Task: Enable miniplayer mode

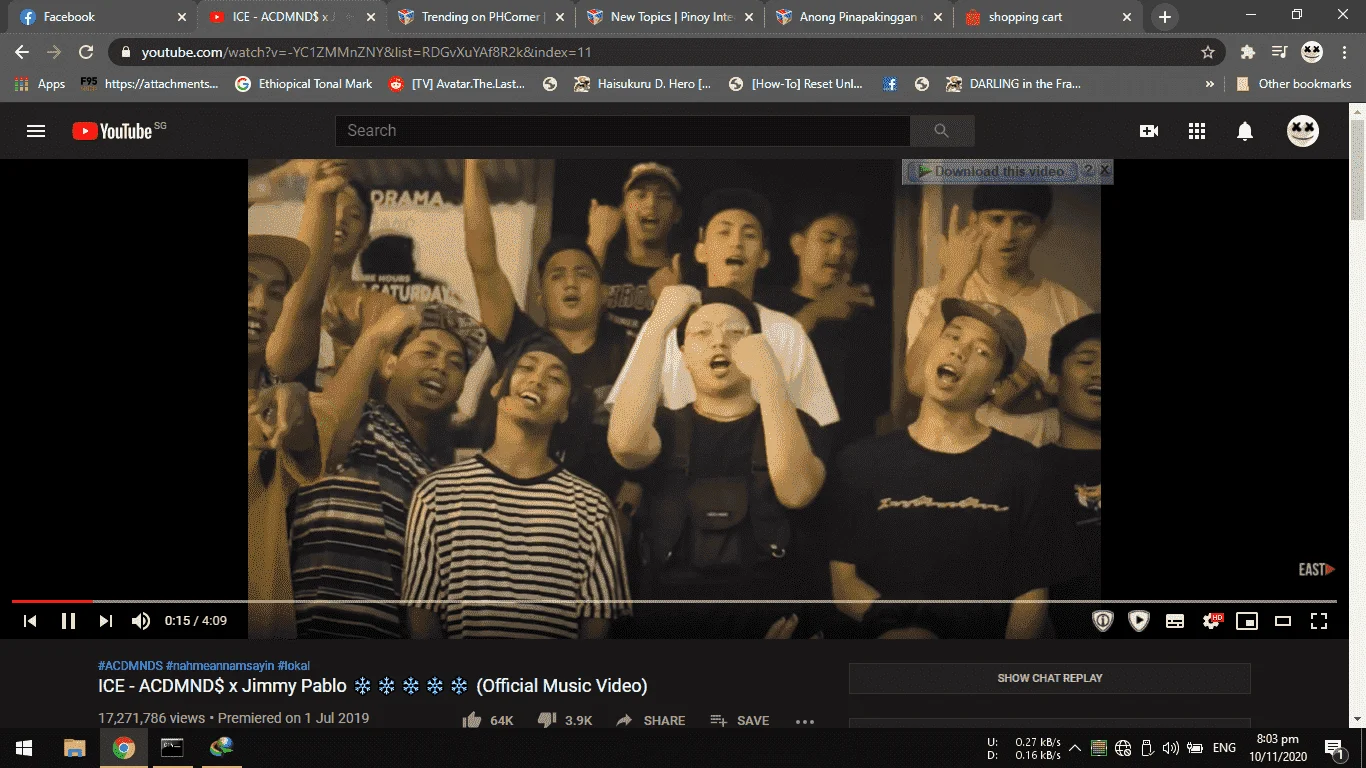Action: 1247,621
